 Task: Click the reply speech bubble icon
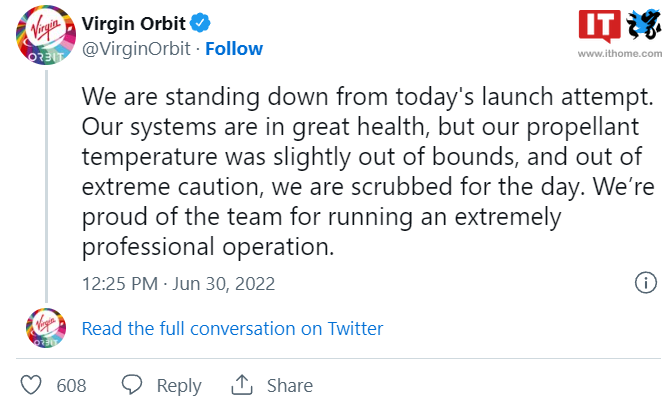point(132,384)
